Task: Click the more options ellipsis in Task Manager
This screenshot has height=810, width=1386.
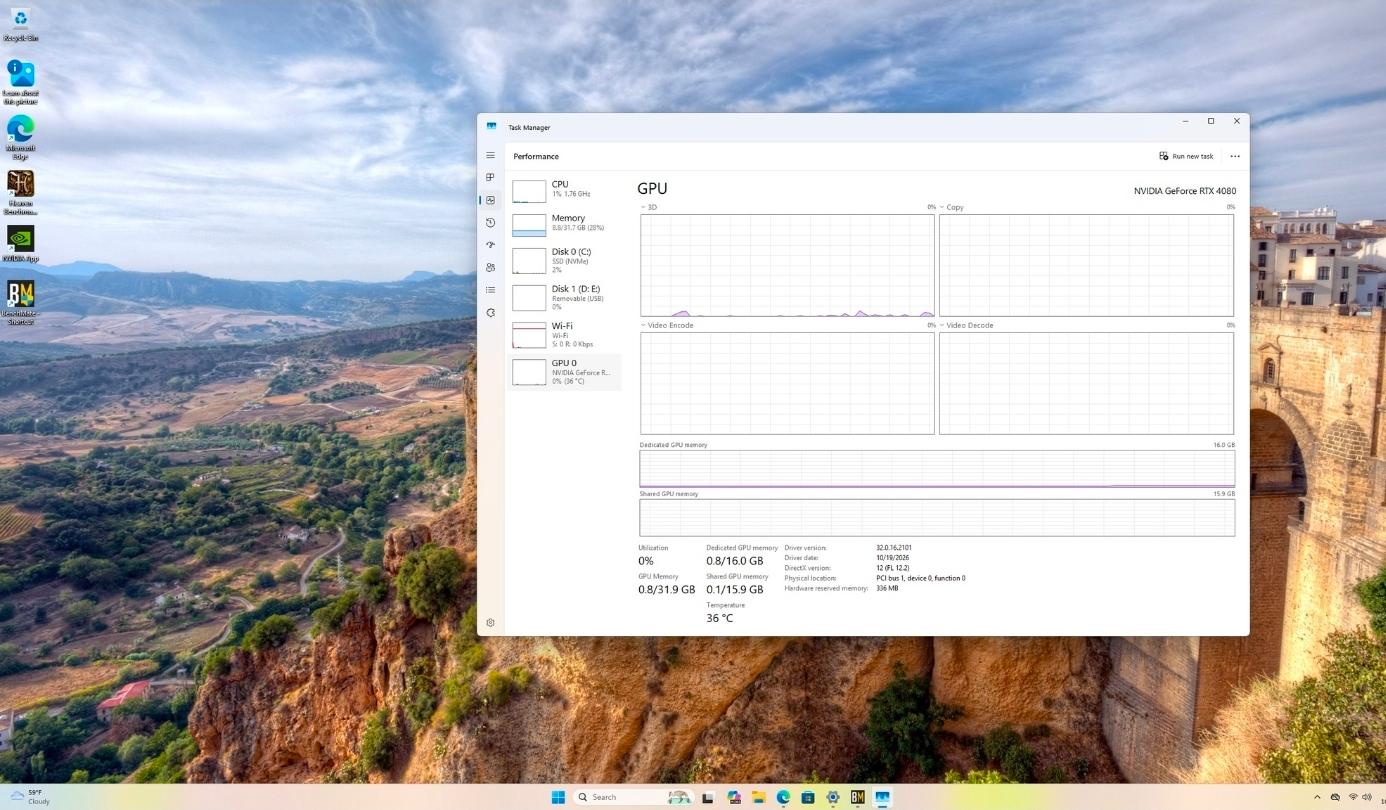Action: (1235, 156)
